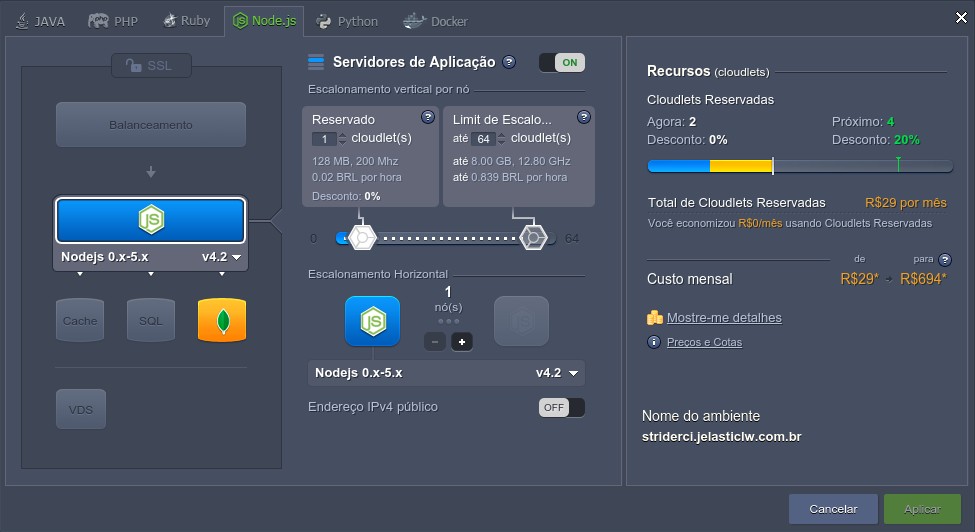The image size is (975, 532).
Task: Click the '128 MB, 200 Mhz' reserved specs
Action: point(355,161)
